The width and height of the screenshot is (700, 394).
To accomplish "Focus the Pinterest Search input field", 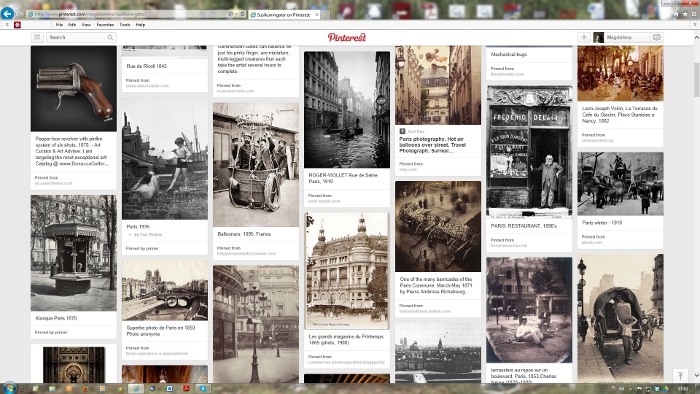I will point(77,37).
